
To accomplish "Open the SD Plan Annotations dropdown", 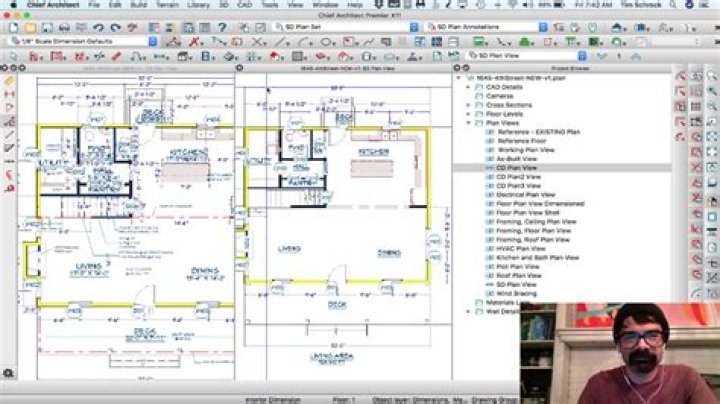I will point(543,27).
